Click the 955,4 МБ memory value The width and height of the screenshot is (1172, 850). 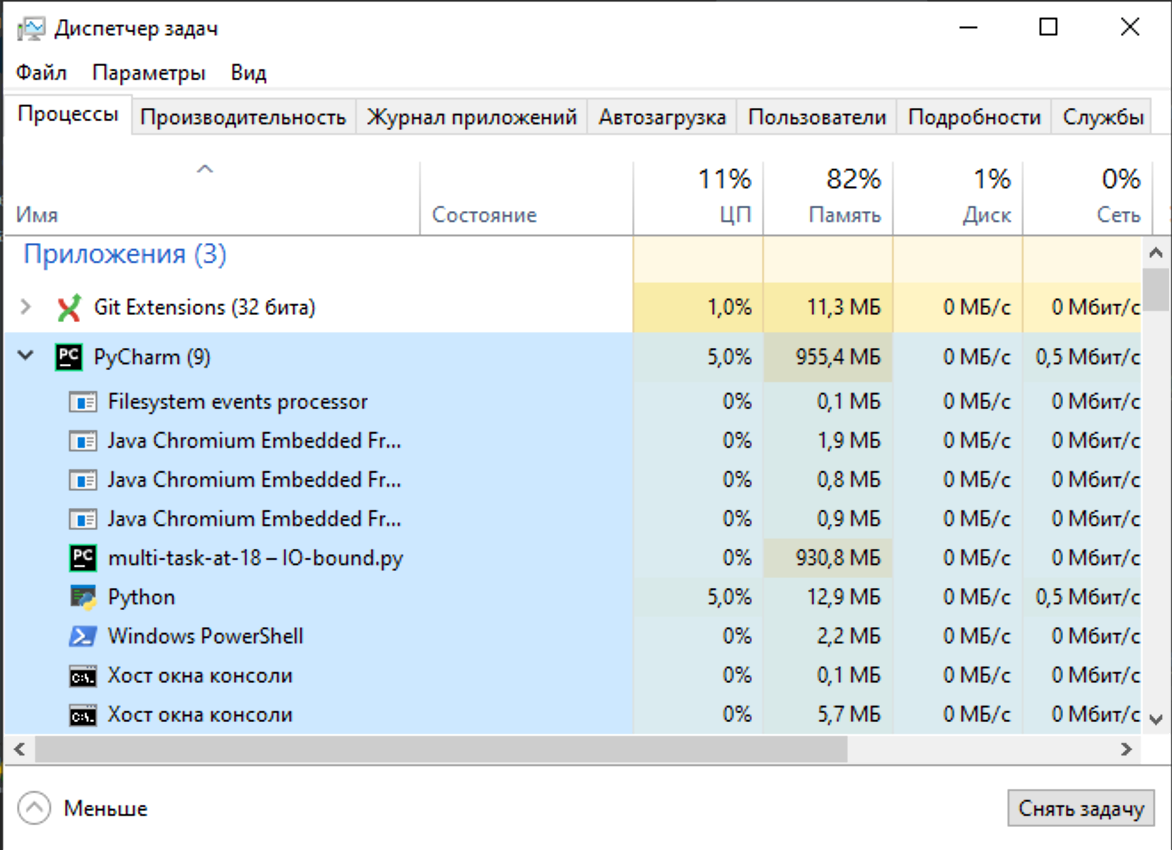click(838, 357)
